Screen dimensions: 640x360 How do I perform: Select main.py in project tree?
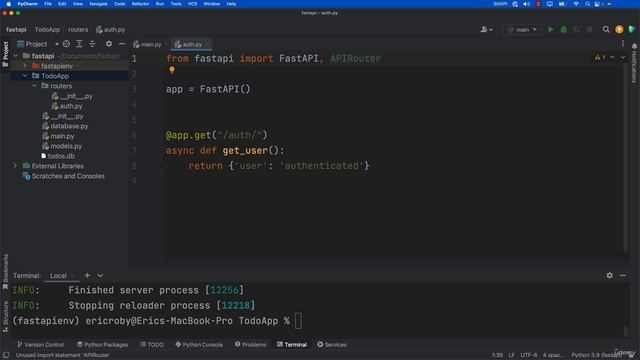tap(62, 136)
